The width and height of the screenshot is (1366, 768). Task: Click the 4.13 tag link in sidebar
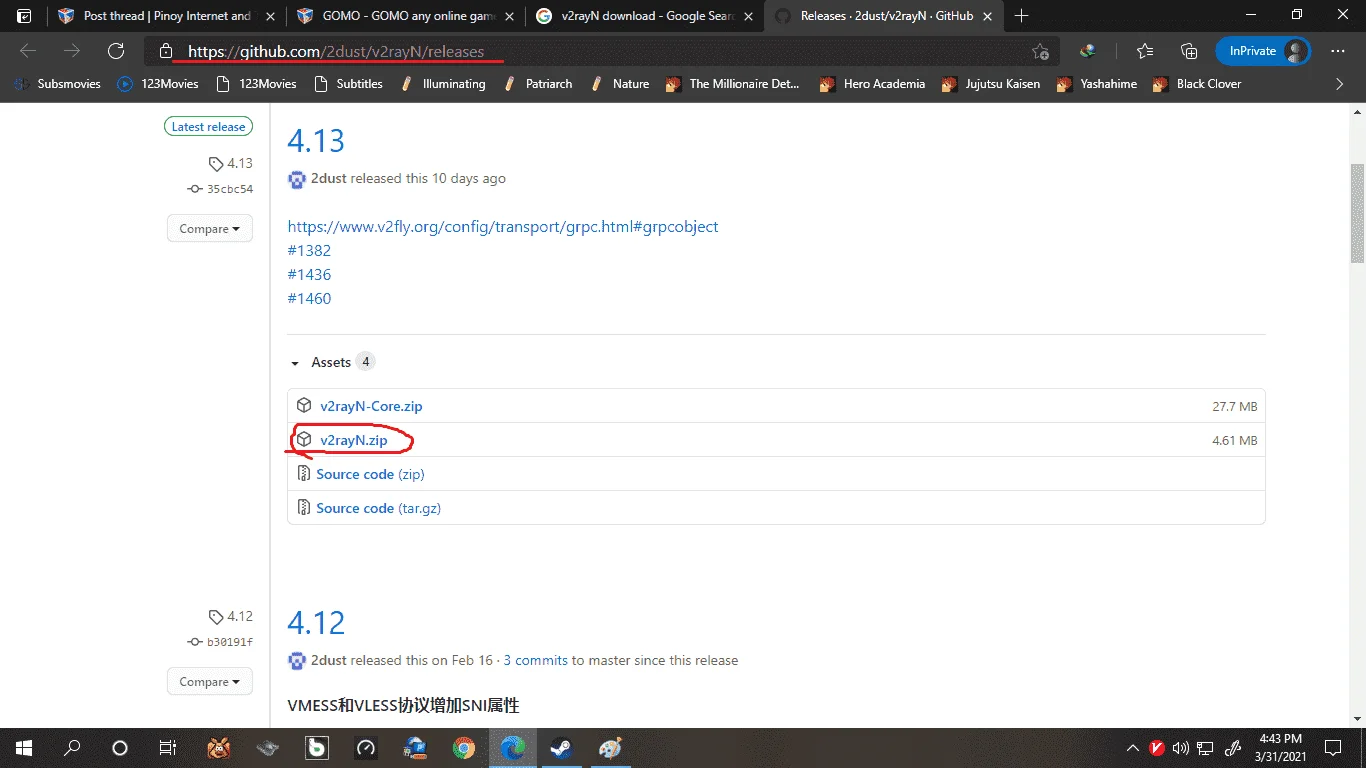231,163
